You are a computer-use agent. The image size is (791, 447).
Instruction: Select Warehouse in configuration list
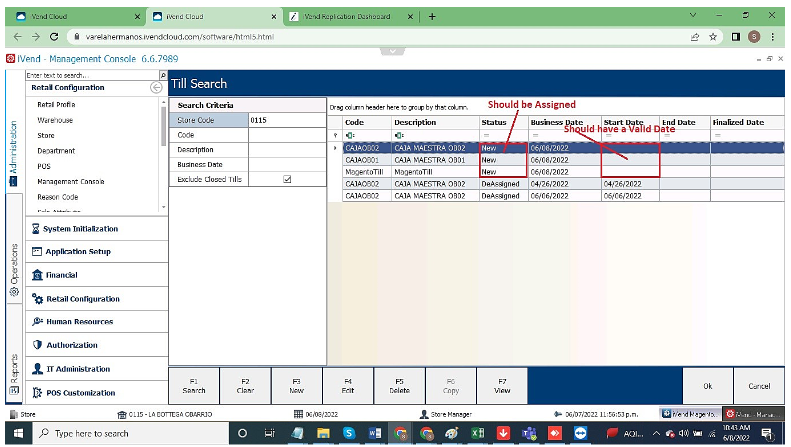[55, 120]
